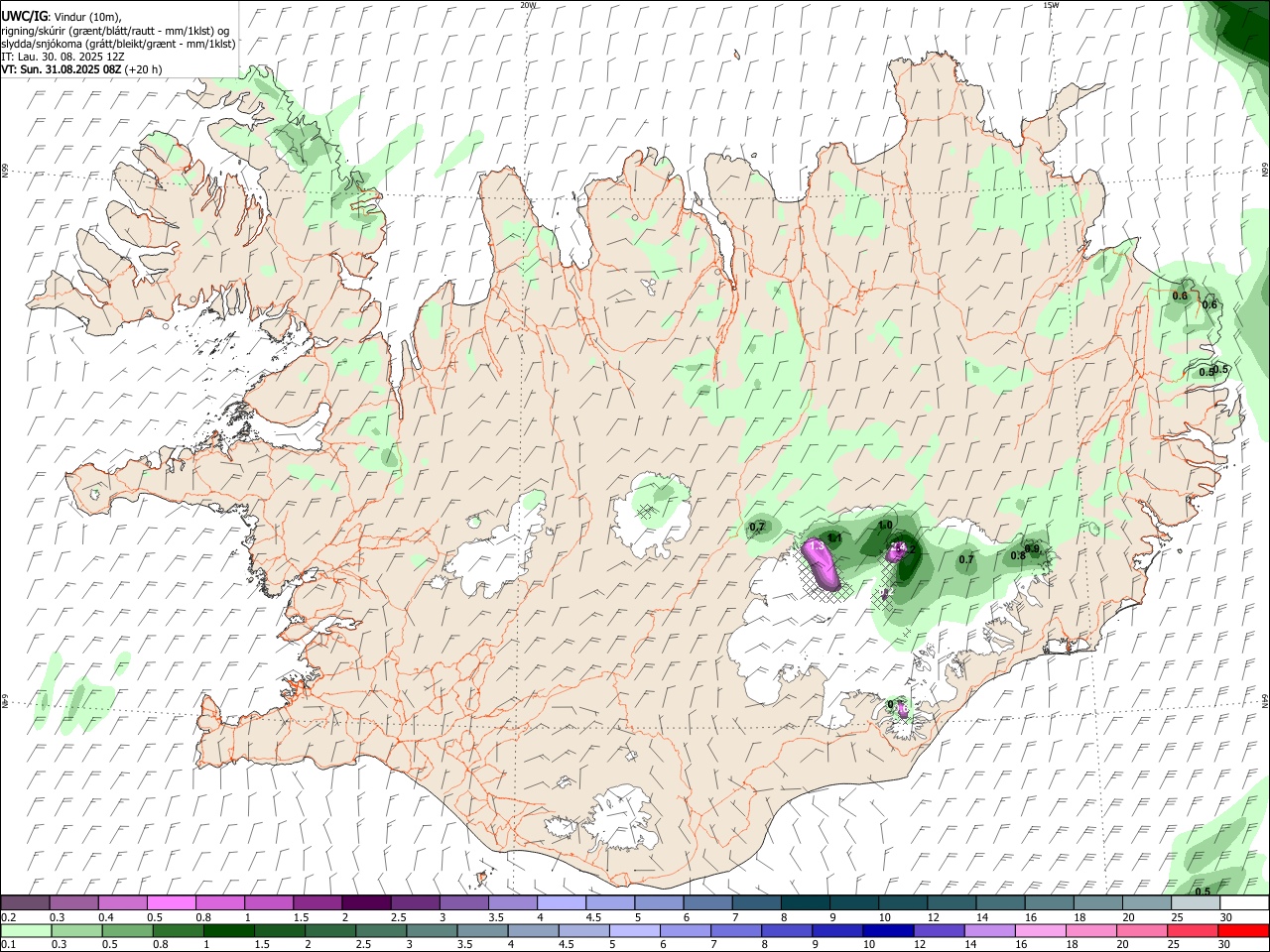Click the medium green 0.8 swatch in lower legend row
Image resolution: width=1270 pixels, height=952 pixels.
[x=178, y=931]
